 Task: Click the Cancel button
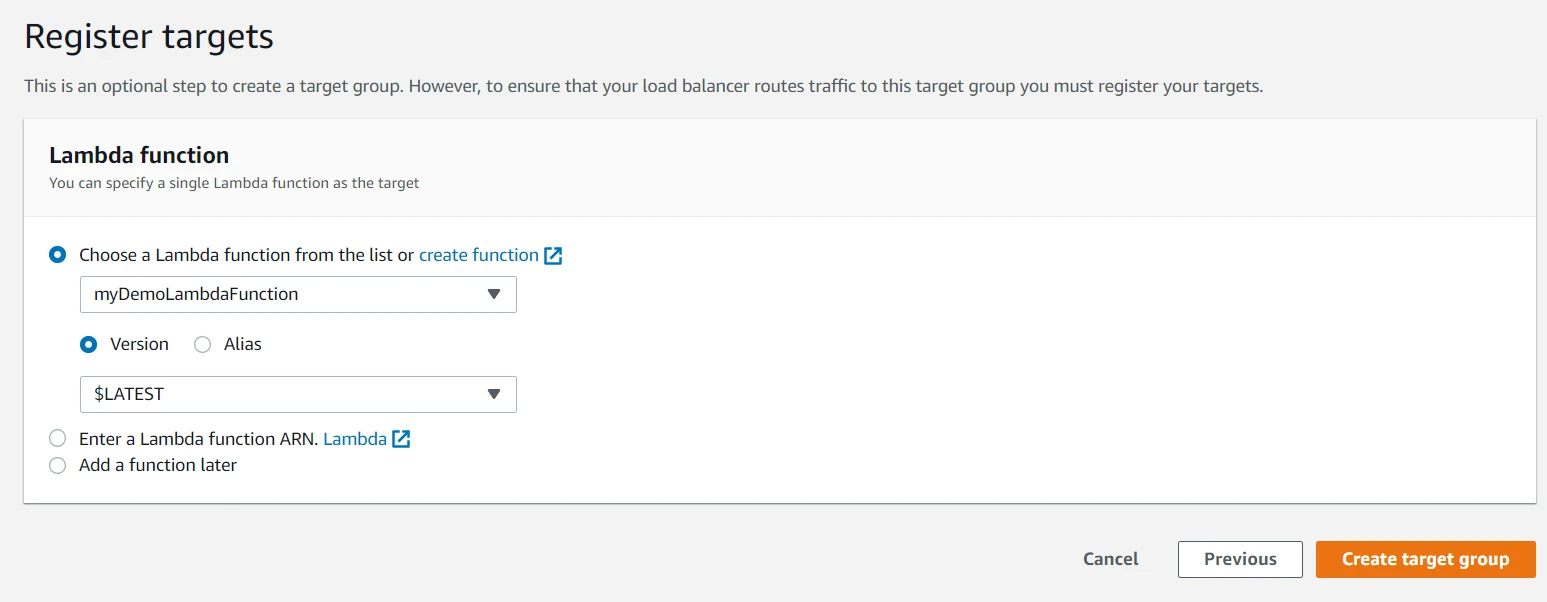pyautogui.click(x=1110, y=559)
